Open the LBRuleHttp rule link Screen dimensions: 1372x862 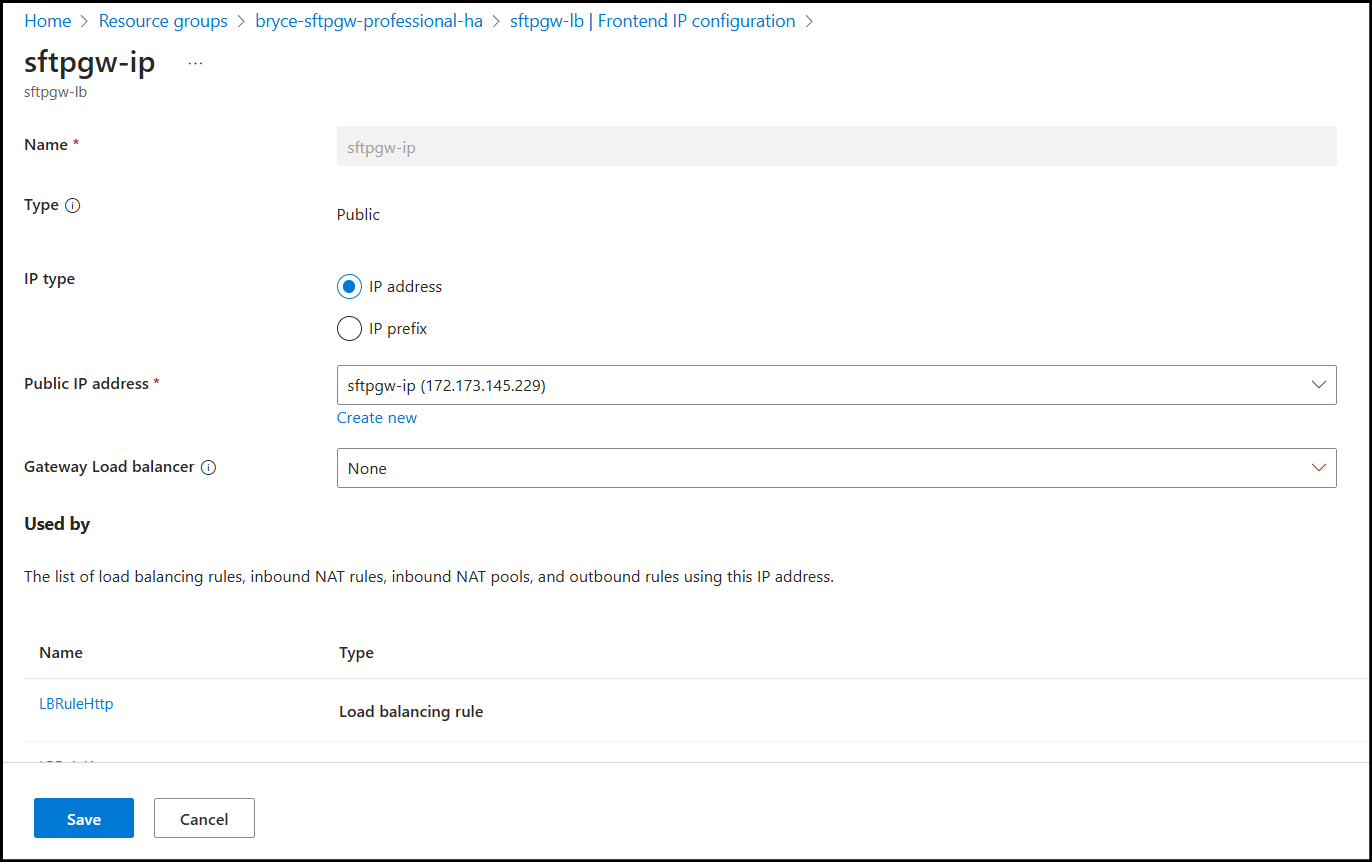[76, 704]
